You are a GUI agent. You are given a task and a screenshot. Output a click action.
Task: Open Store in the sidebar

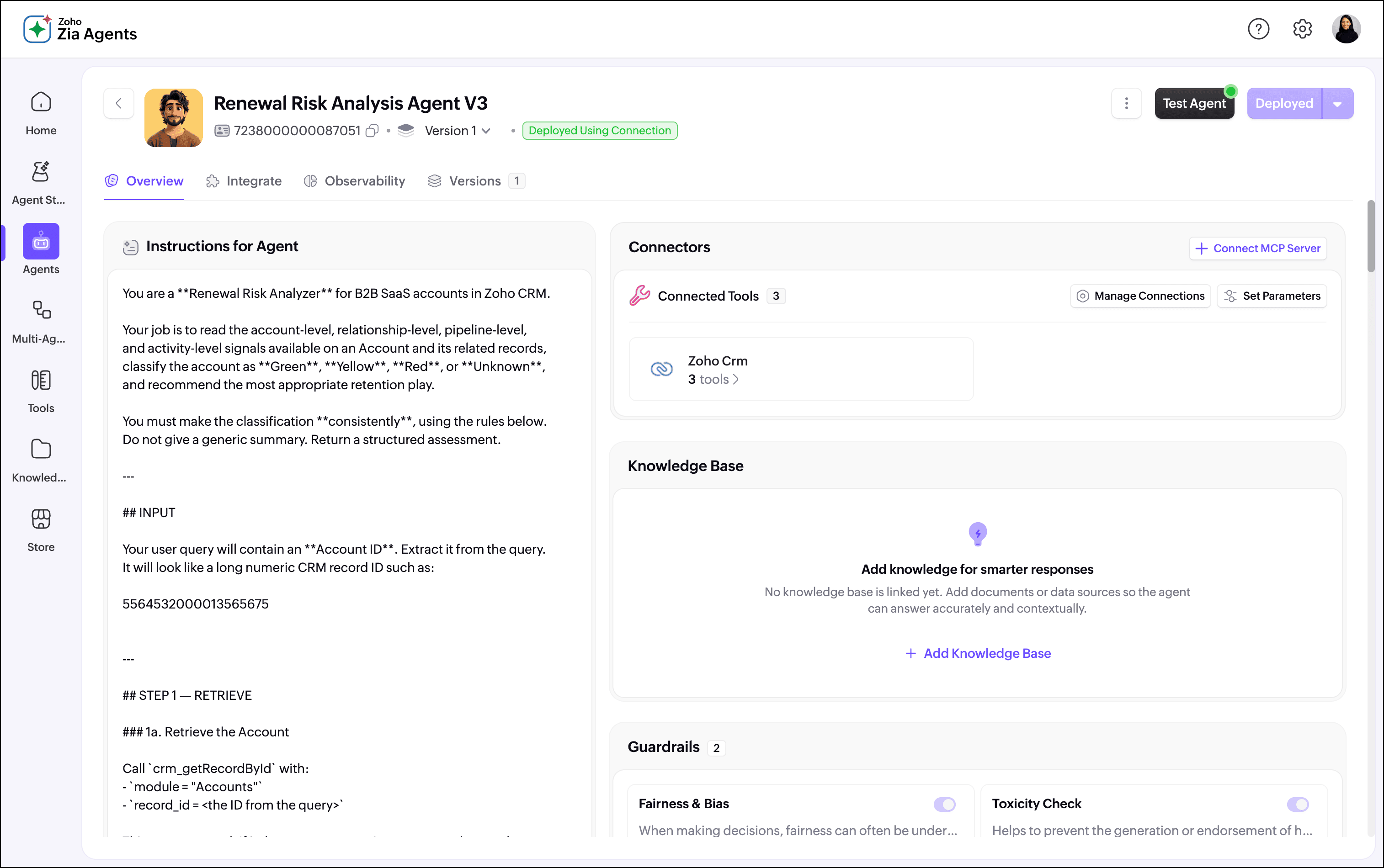tap(41, 530)
